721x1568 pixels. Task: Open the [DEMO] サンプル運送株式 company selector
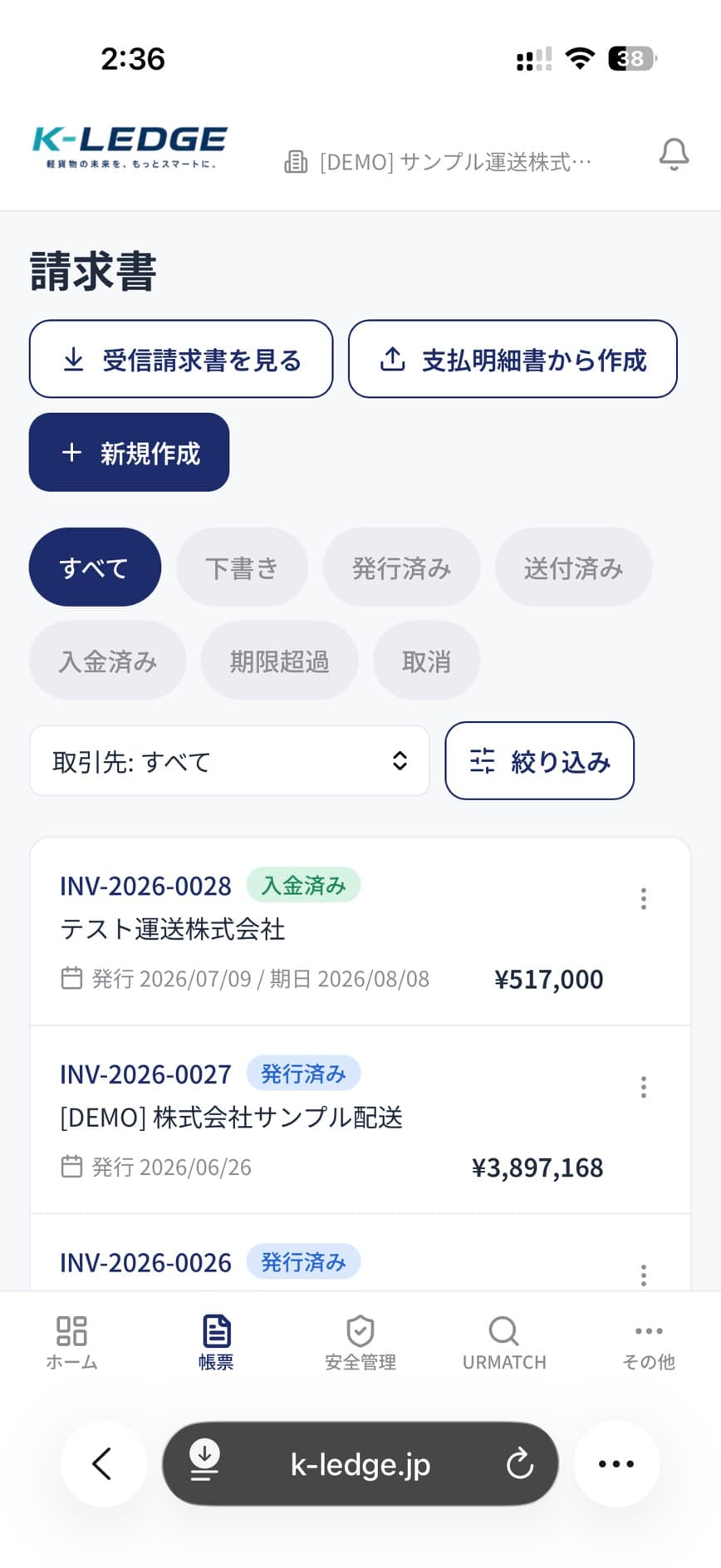coord(438,161)
